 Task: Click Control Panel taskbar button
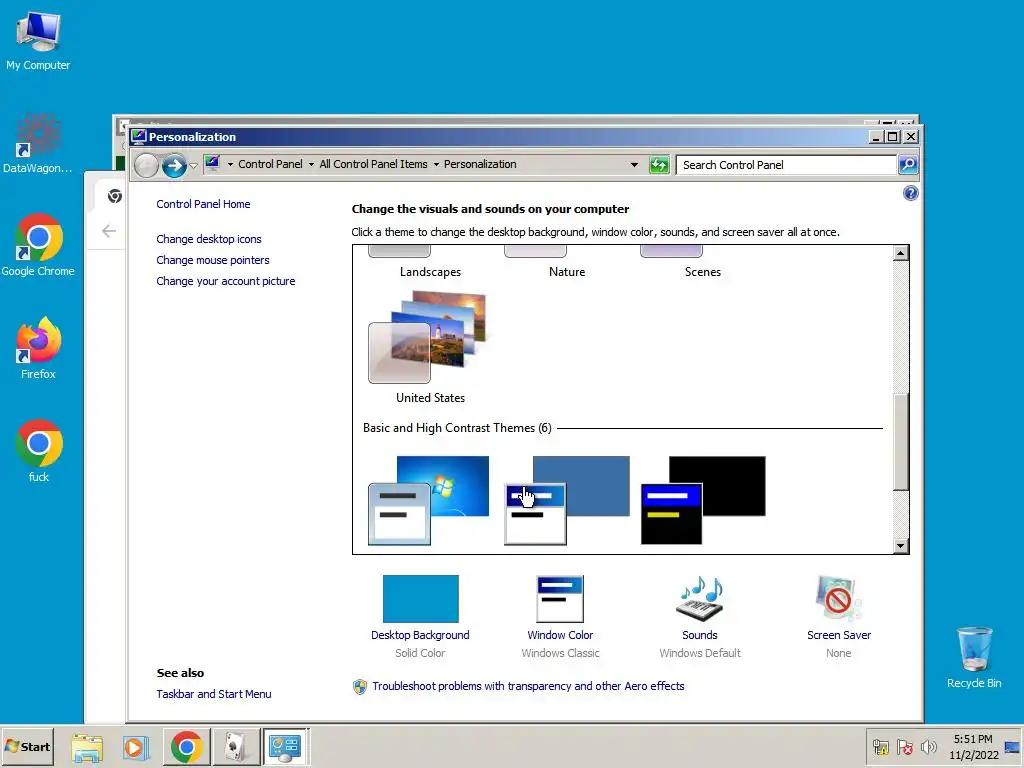(285, 747)
